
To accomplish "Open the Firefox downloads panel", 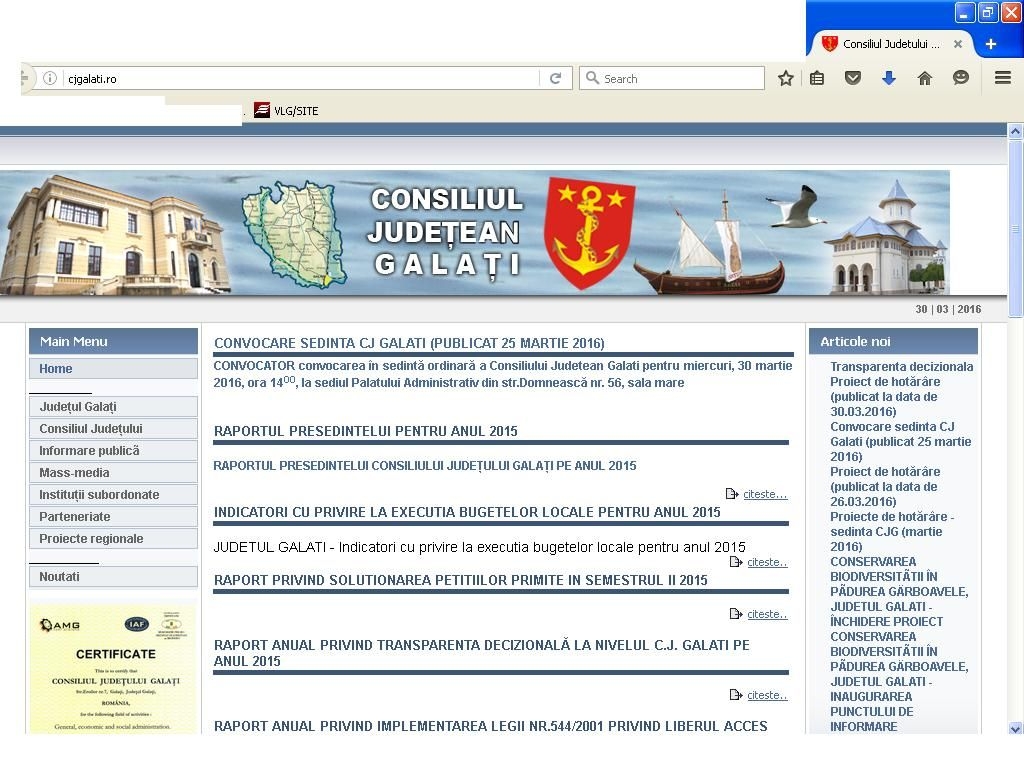I will click(889, 78).
